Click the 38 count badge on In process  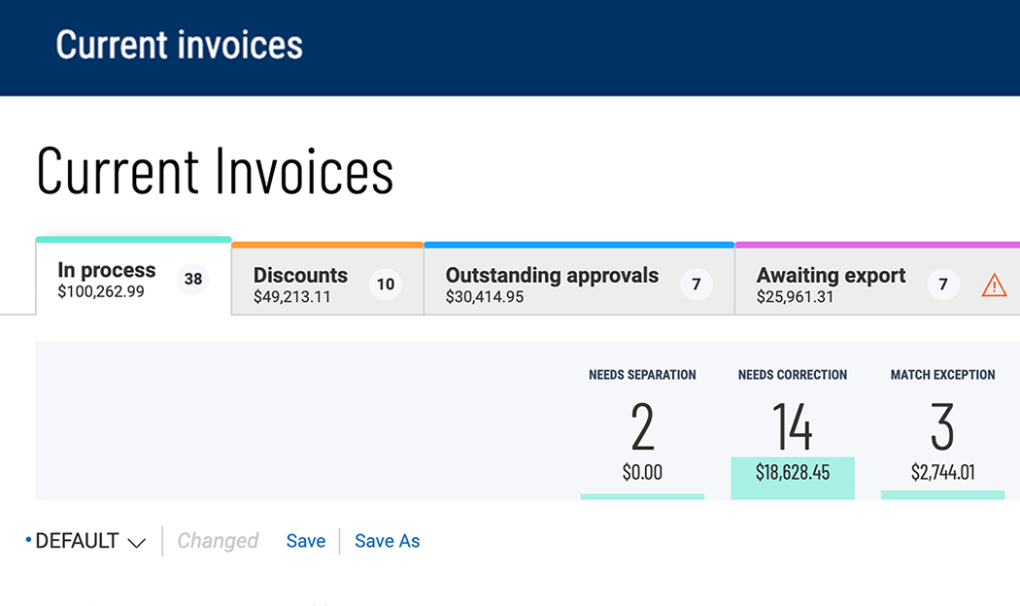(x=193, y=280)
